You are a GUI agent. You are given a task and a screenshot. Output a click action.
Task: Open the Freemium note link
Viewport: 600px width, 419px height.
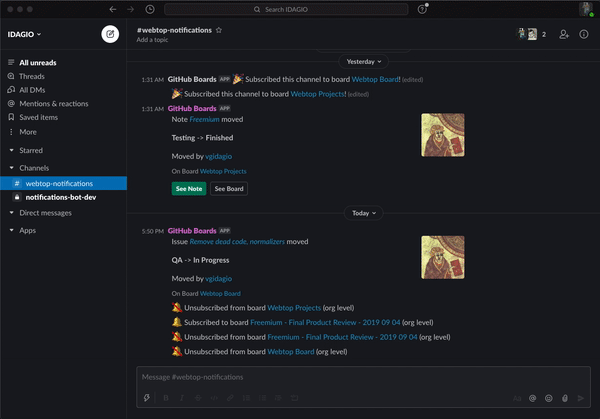point(204,119)
